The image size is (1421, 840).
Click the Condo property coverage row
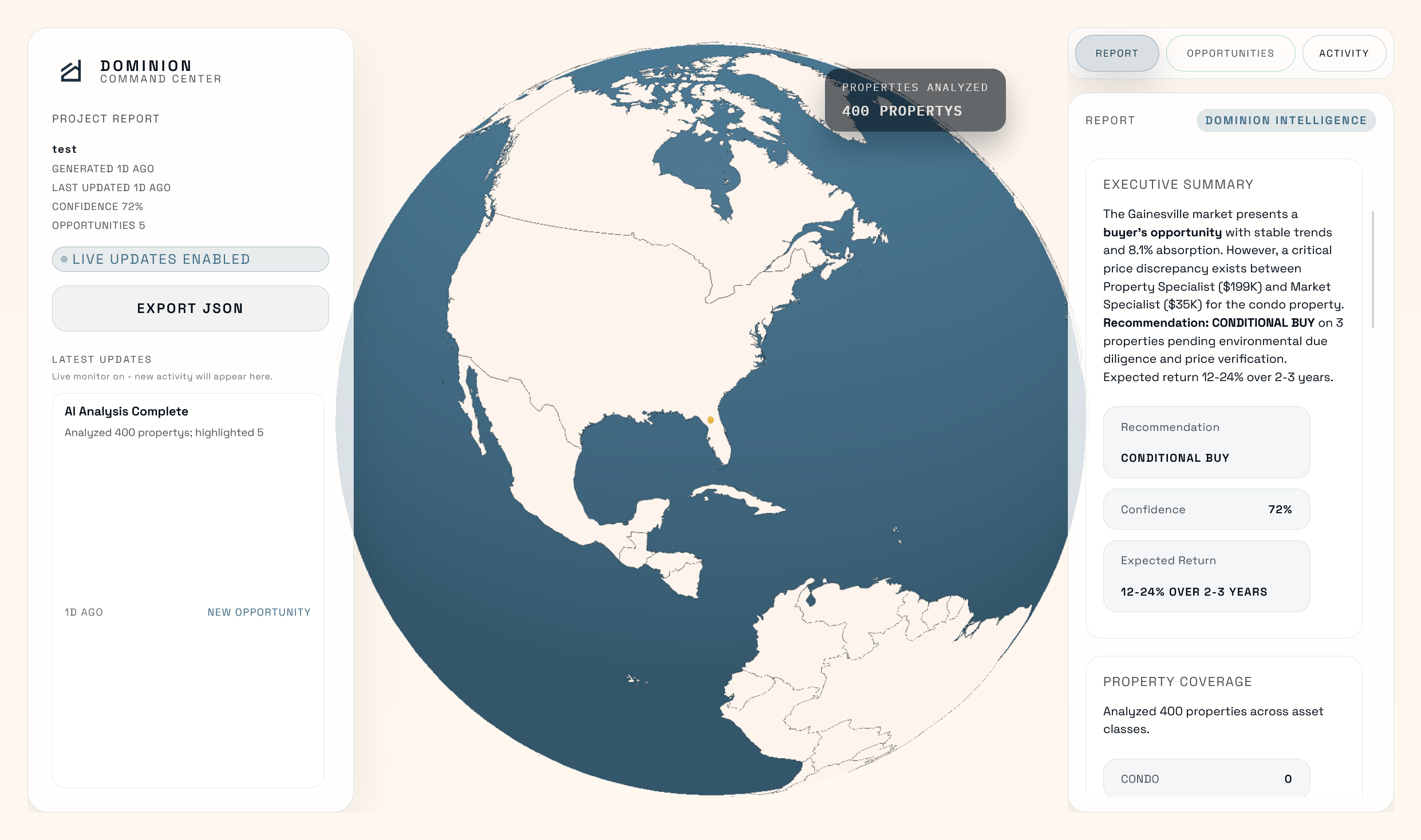pos(1206,778)
